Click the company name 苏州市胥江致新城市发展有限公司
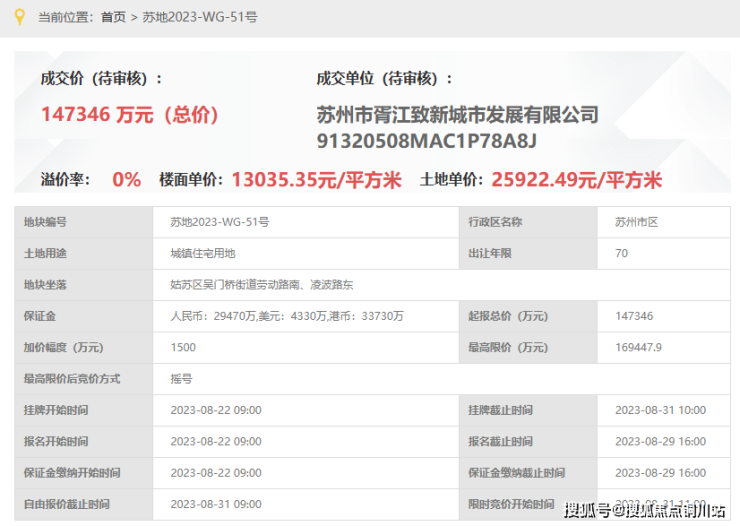This screenshot has width=740, height=526. point(457,114)
